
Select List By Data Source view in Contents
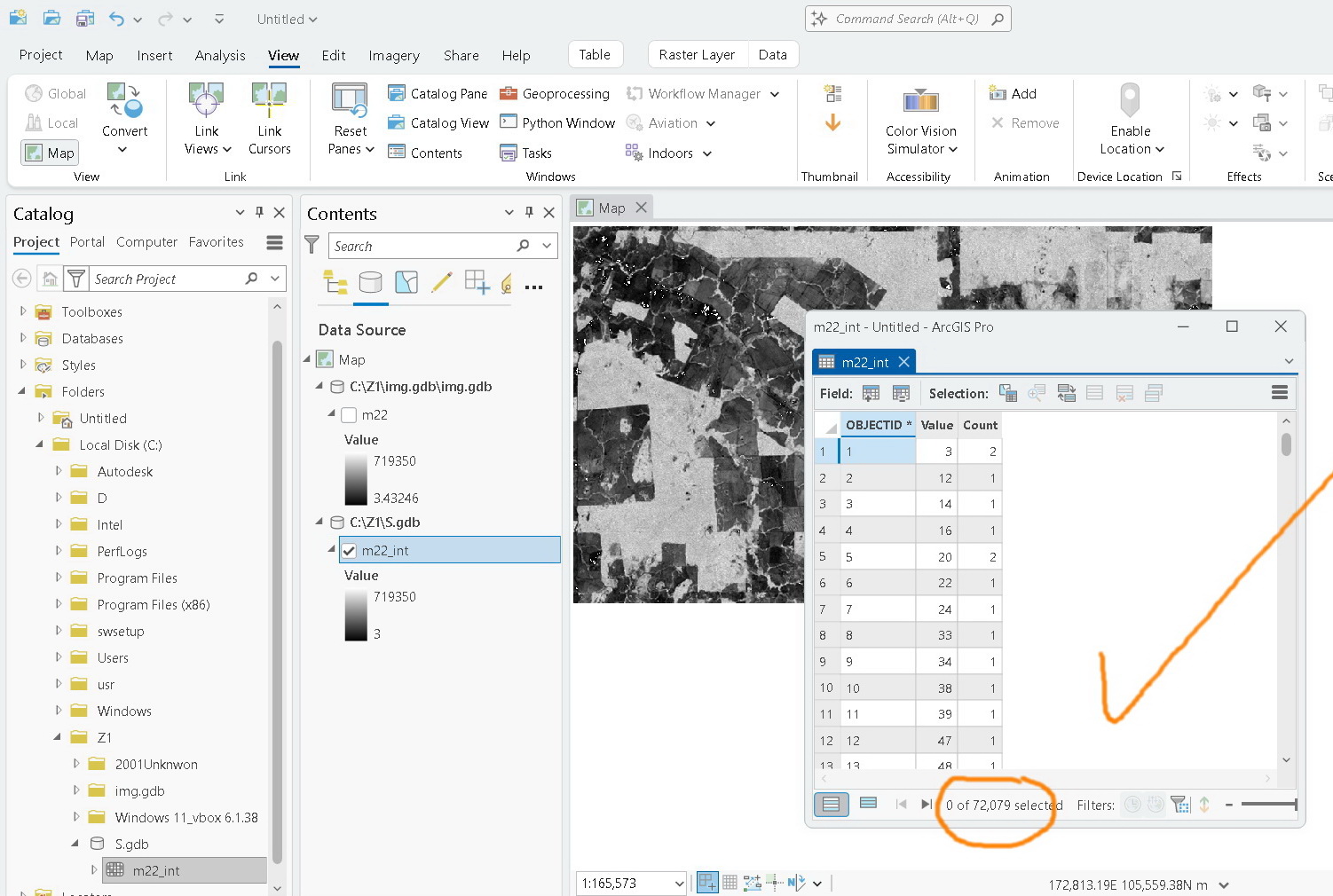tap(370, 283)
